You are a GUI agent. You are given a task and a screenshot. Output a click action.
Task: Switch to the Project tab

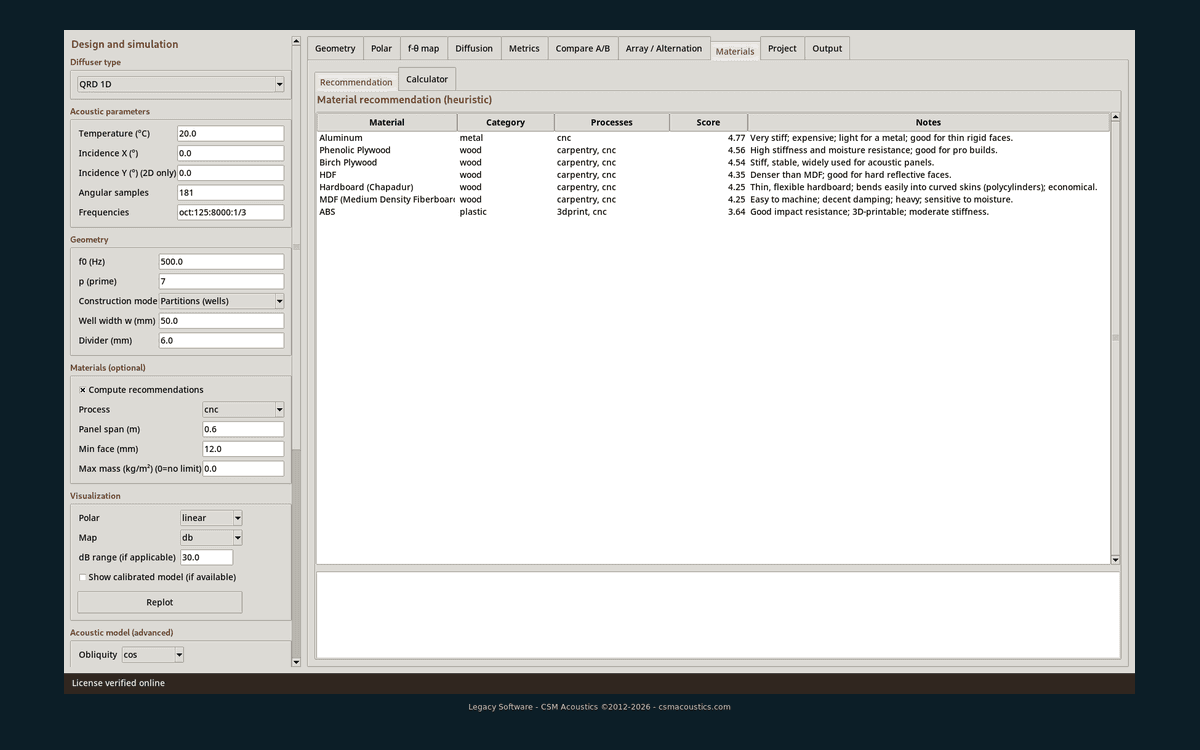[x=782, y=48]
